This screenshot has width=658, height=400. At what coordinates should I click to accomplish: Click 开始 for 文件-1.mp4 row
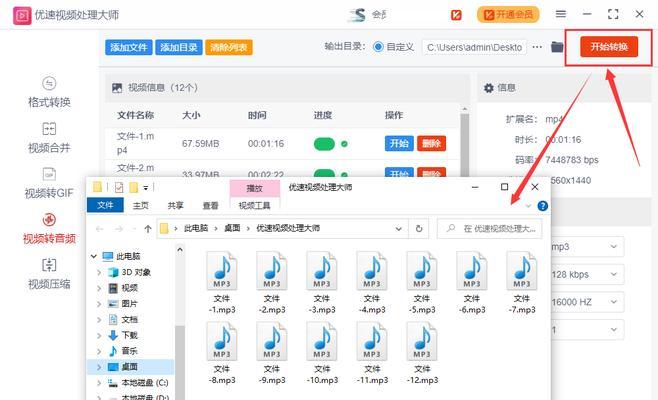pos(399,144)
